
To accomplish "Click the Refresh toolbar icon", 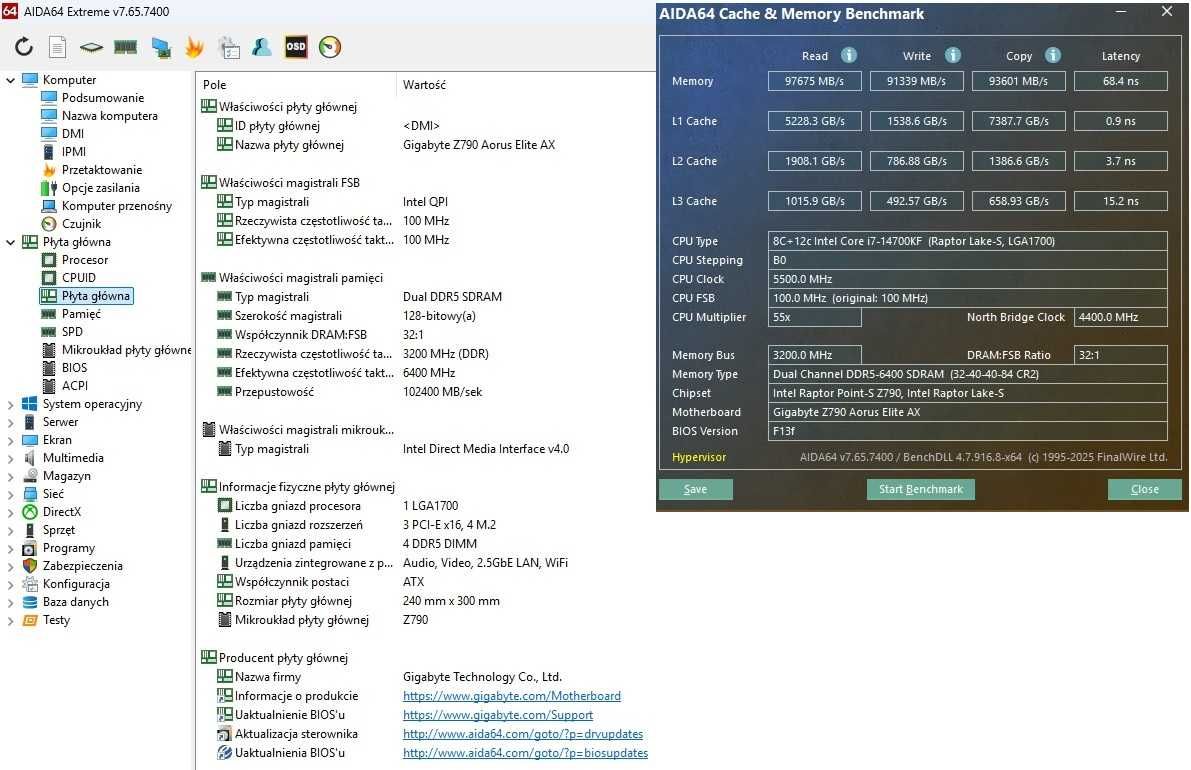I will tap(24, 47).
